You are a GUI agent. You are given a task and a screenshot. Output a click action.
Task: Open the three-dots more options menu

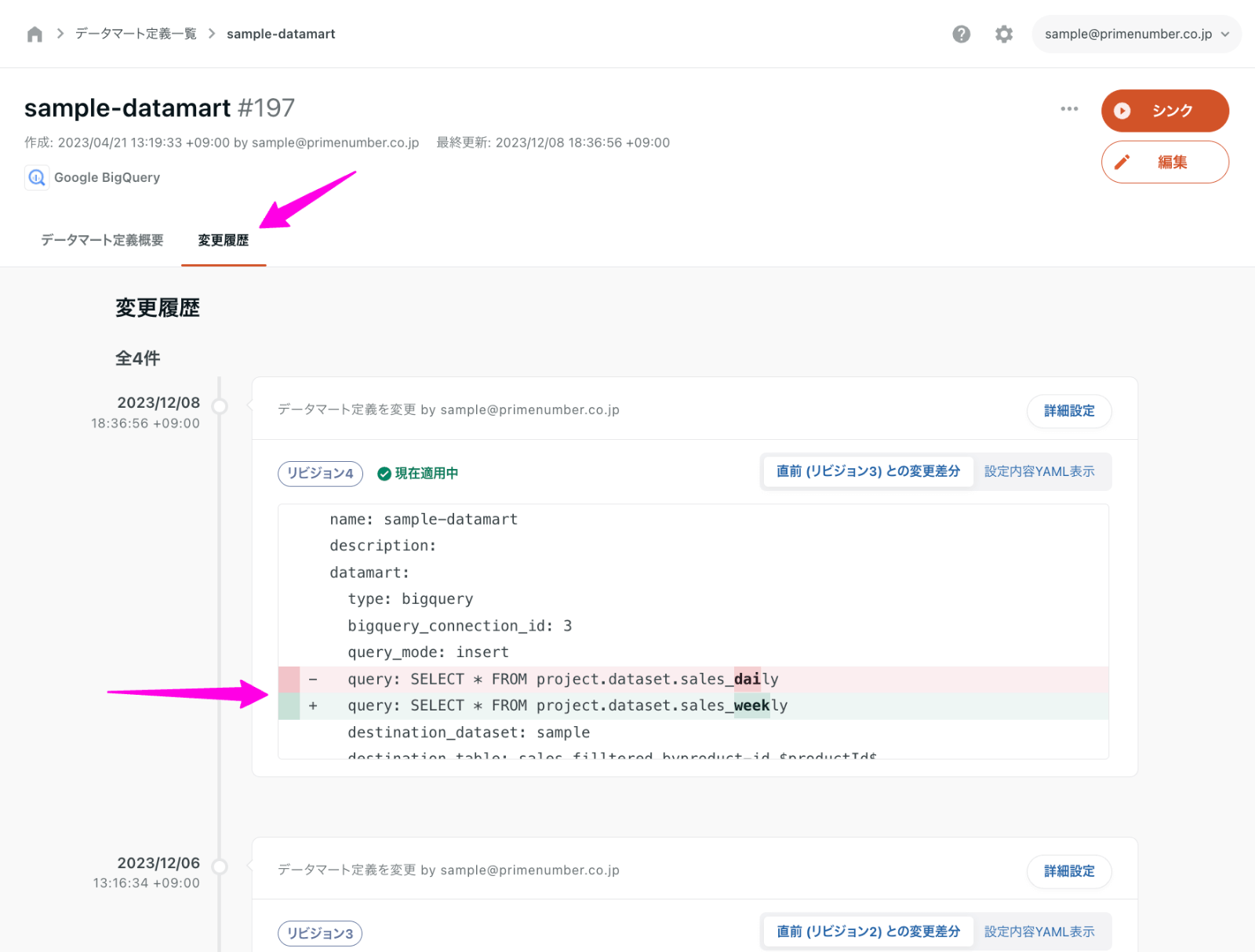pos(1069,109)
